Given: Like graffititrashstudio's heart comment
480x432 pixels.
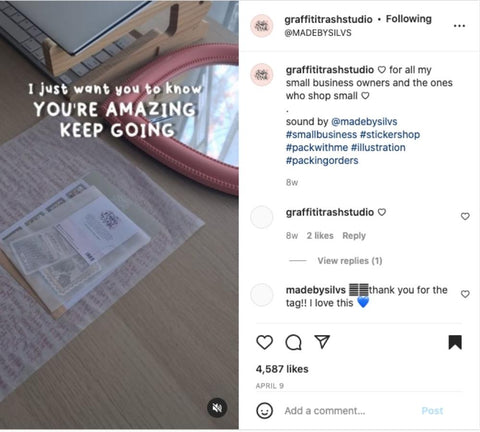Looking at the screenshot, I should pyautogui.click(x=465, y=216).
